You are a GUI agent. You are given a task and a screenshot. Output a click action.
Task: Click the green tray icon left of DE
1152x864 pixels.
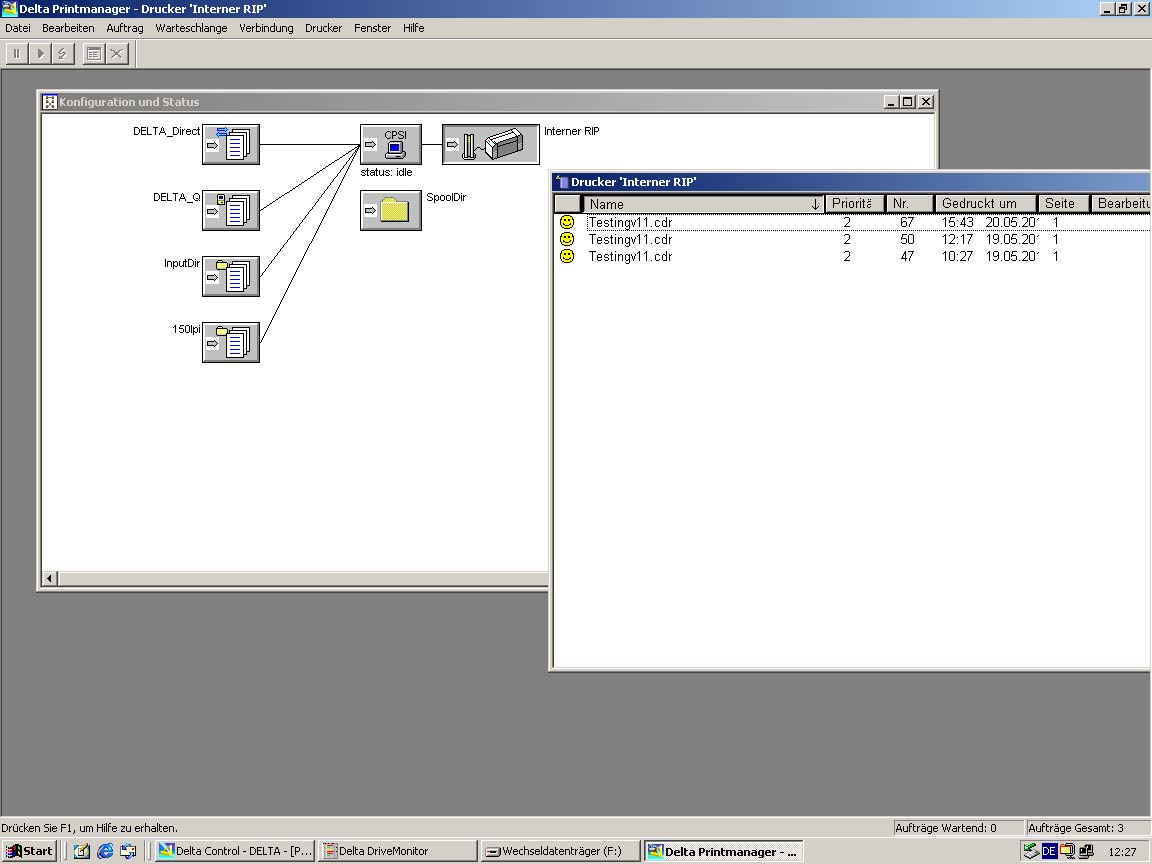1032,851
